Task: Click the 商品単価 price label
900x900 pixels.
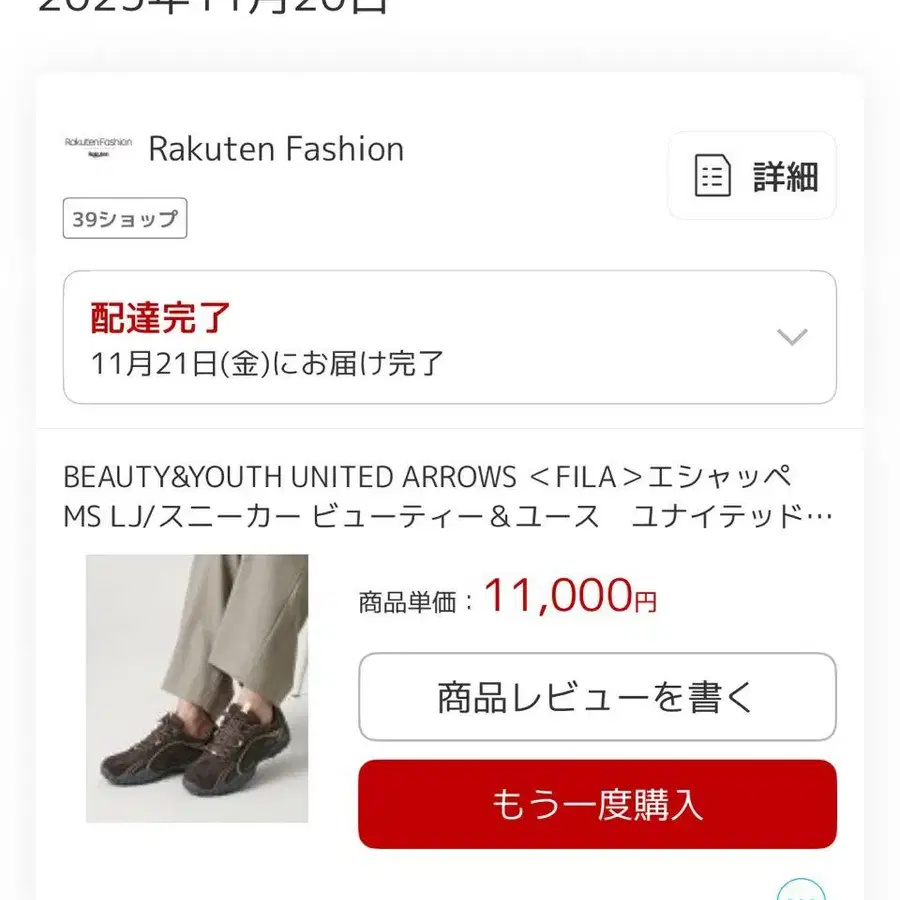Action: click(408, 603)
